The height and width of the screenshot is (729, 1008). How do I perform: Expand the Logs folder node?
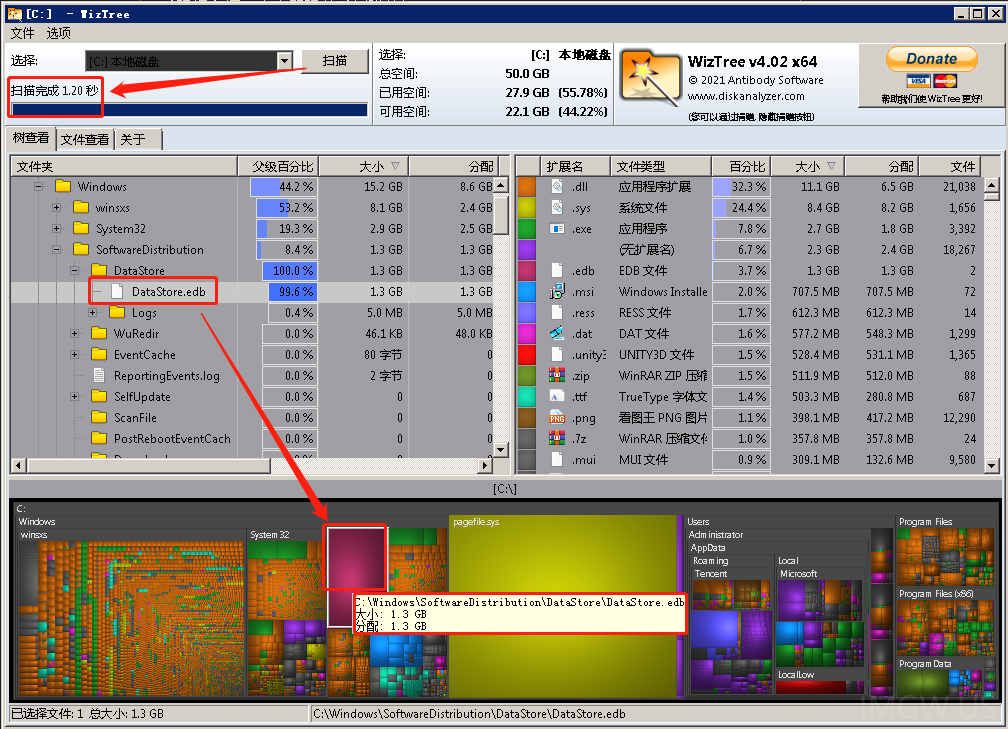tap(93, 312)
